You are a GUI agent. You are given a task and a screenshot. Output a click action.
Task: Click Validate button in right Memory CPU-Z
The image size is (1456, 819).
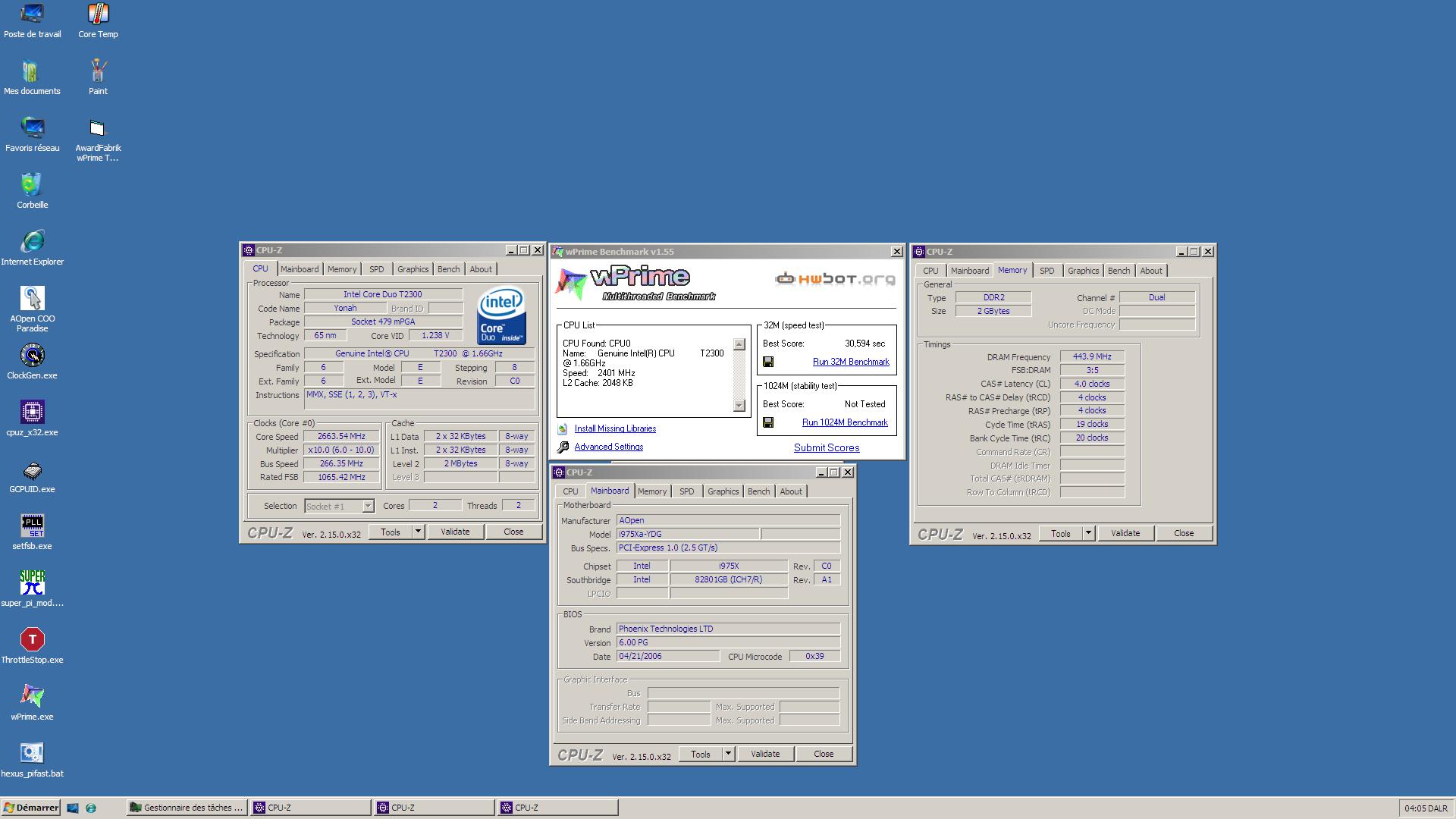[x=1125, y=534]
